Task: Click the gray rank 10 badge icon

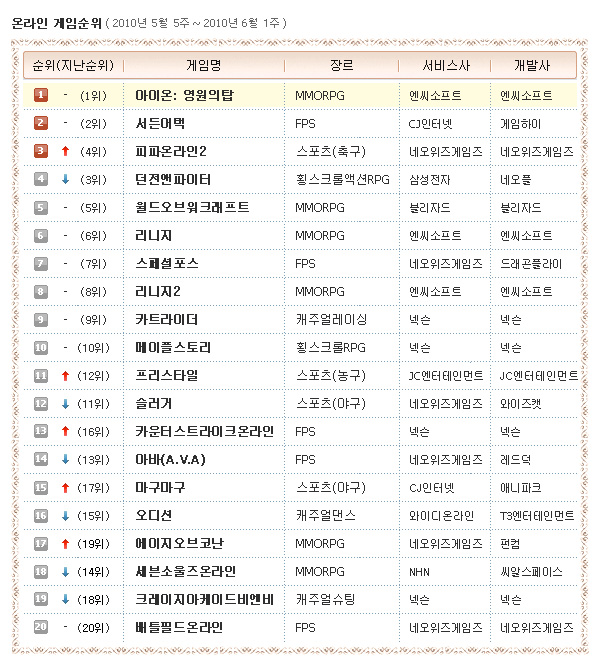Action: [41, 347]
